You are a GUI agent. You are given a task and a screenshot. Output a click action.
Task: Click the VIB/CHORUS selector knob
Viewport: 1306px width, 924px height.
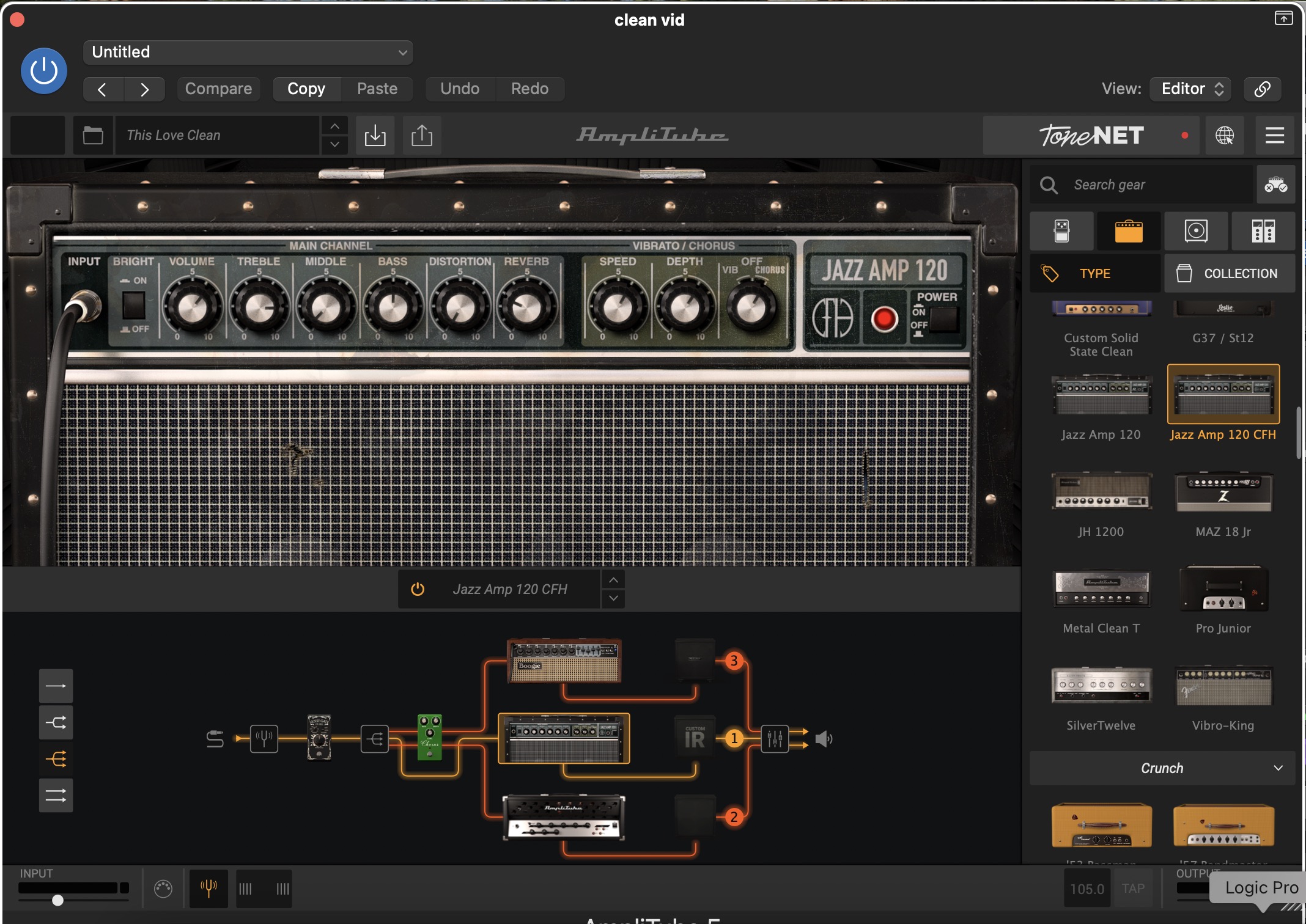(x=752, y=307)
